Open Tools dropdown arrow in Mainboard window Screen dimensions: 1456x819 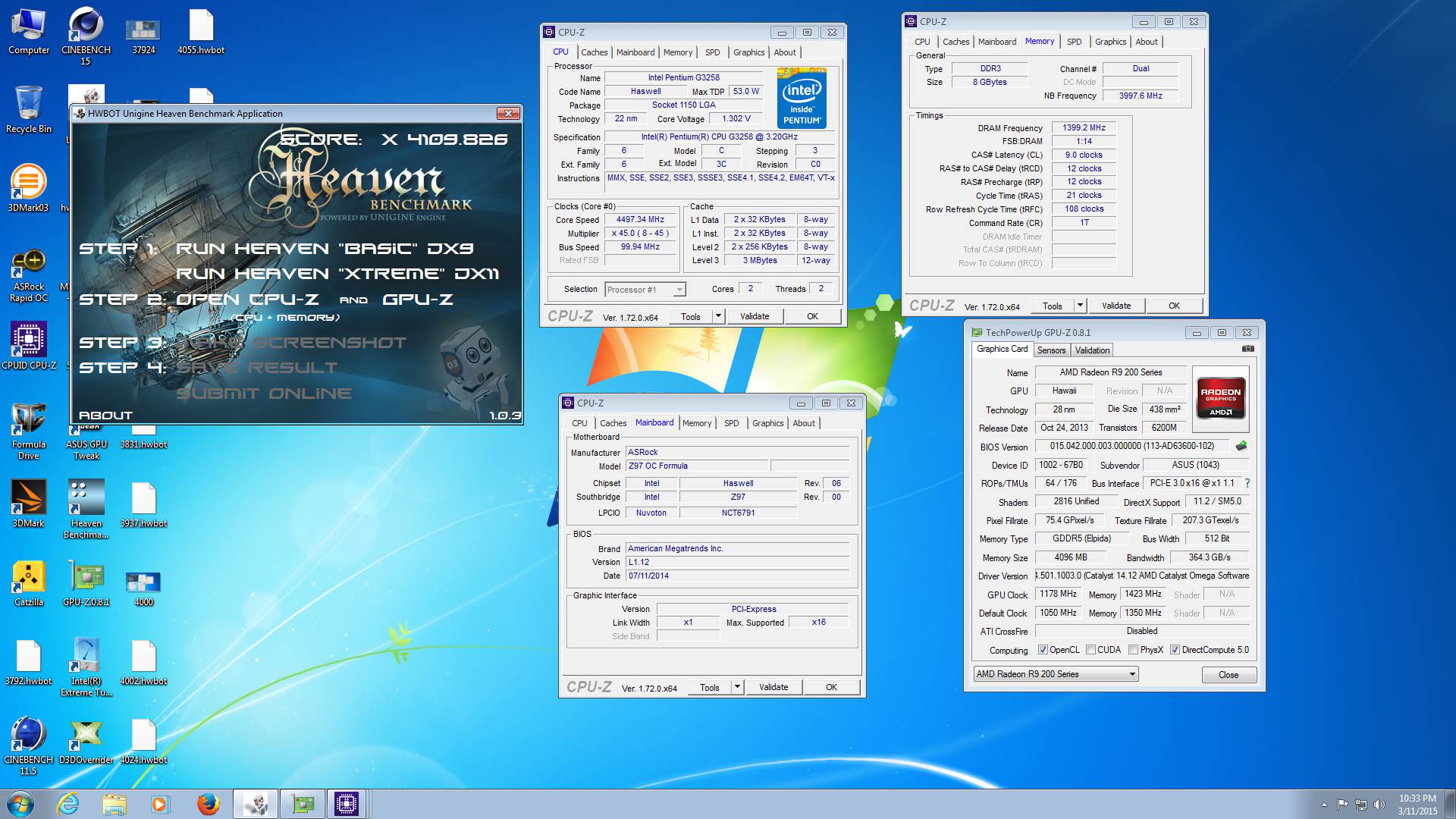737,687
